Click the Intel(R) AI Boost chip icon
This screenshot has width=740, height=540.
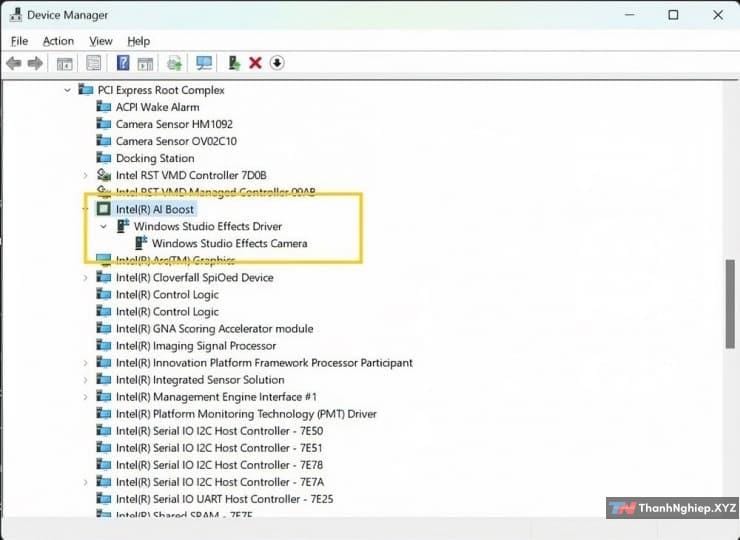(103, 209)
